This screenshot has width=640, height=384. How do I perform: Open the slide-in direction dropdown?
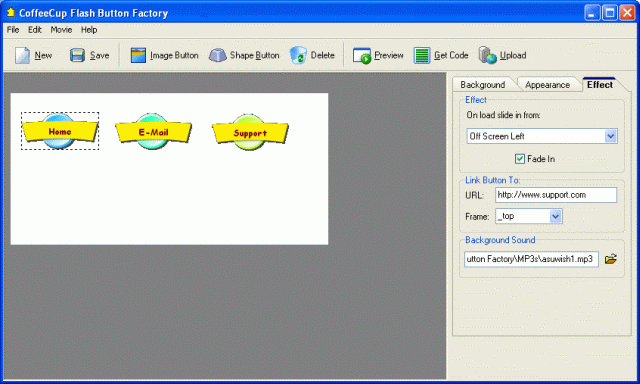click(x=610, y=136)
